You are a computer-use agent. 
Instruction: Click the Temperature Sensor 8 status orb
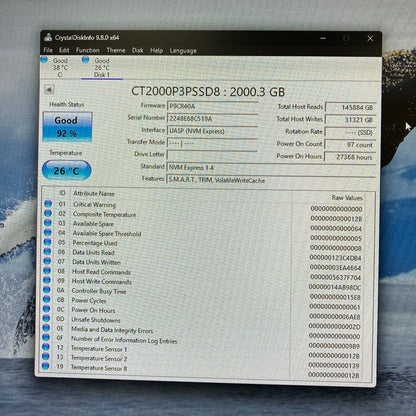point(45,366)
